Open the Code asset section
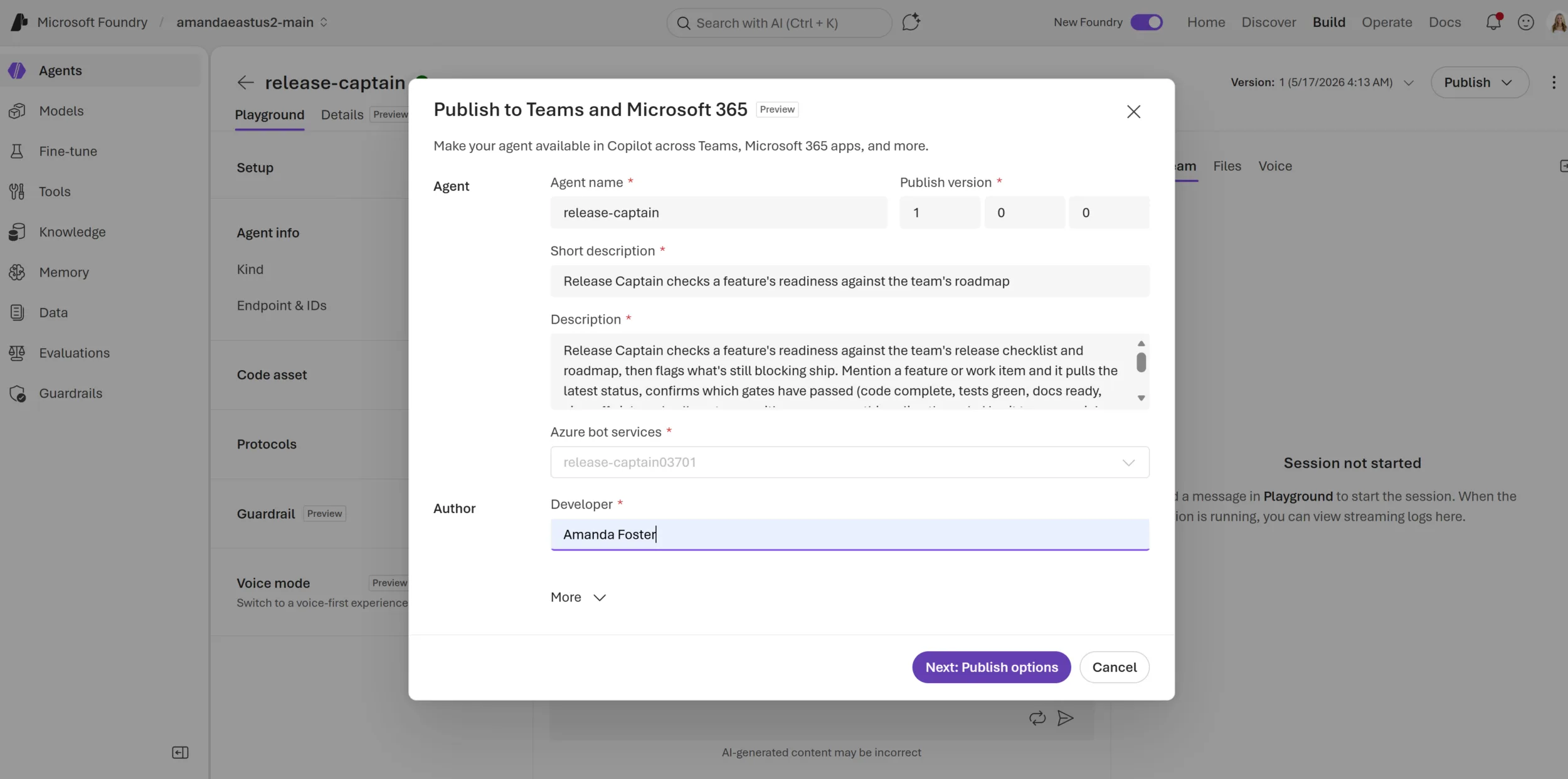 tap(272, 375)
